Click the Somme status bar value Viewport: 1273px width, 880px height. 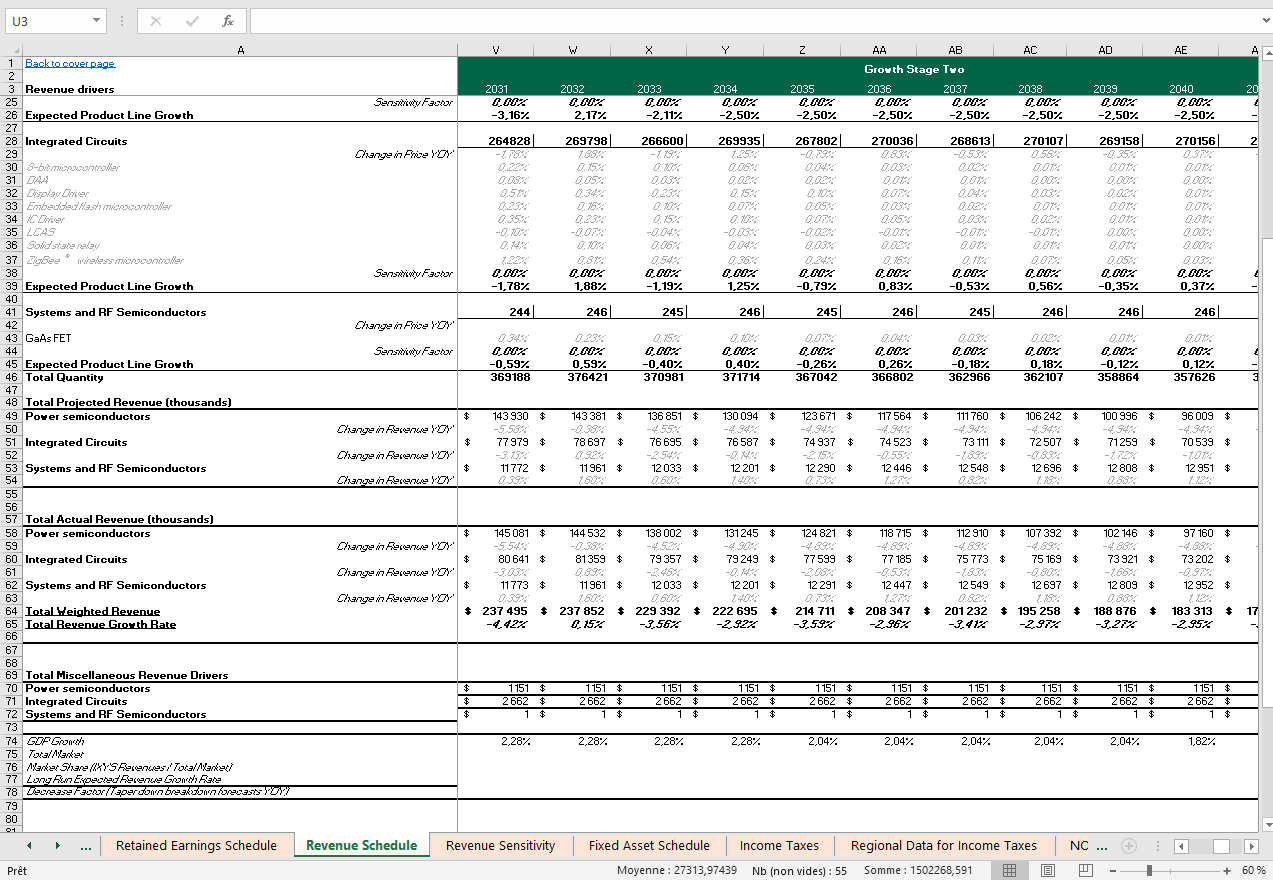click(x=920, y=871)
